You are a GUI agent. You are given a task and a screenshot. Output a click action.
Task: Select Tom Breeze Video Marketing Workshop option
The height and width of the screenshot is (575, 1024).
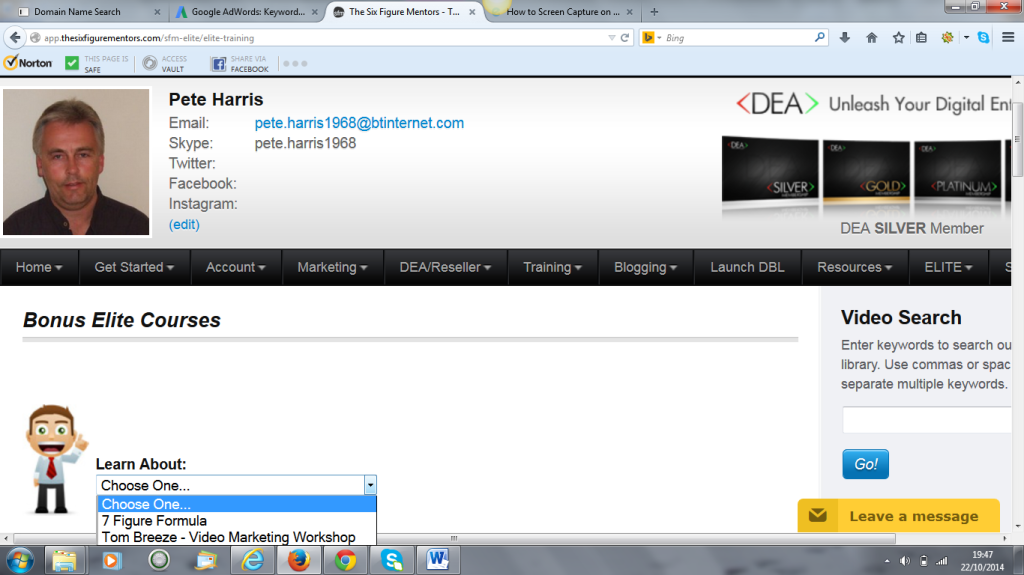pyautogui.click(x=236, y=537)
